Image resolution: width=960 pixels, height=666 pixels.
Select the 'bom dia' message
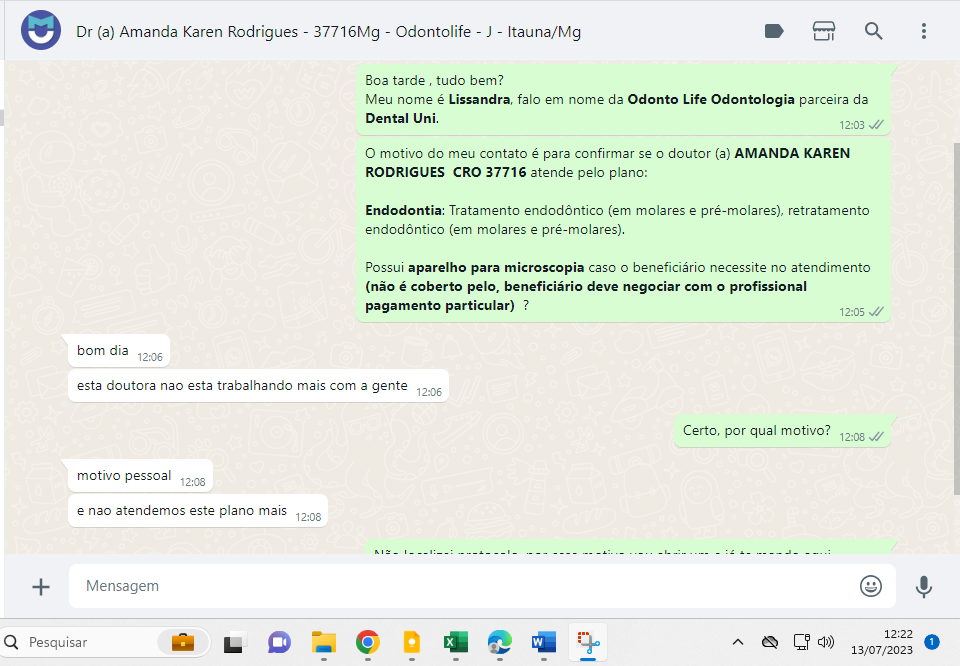tap(119, 351)
